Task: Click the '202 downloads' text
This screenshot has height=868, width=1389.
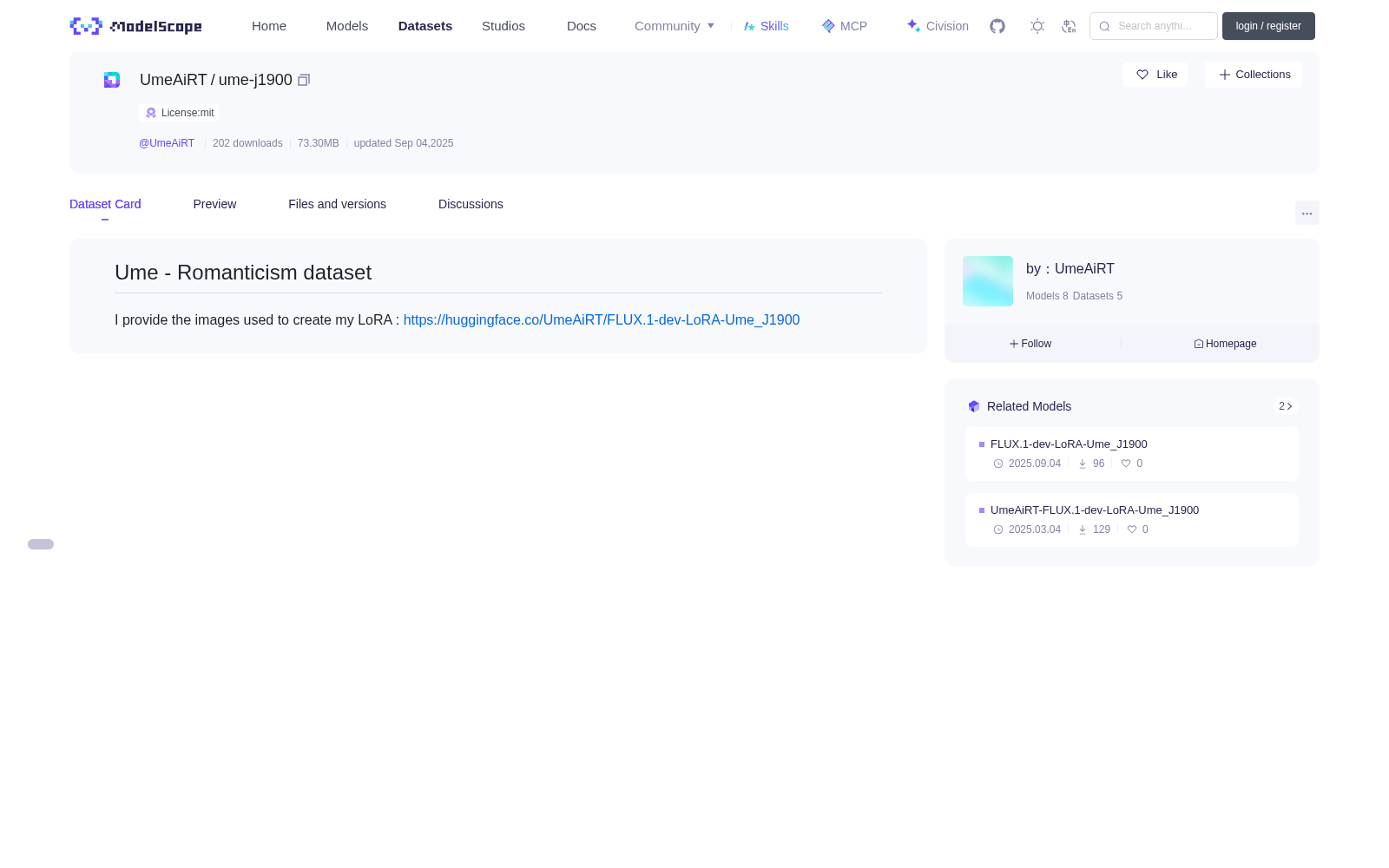Action: [247, 143]
